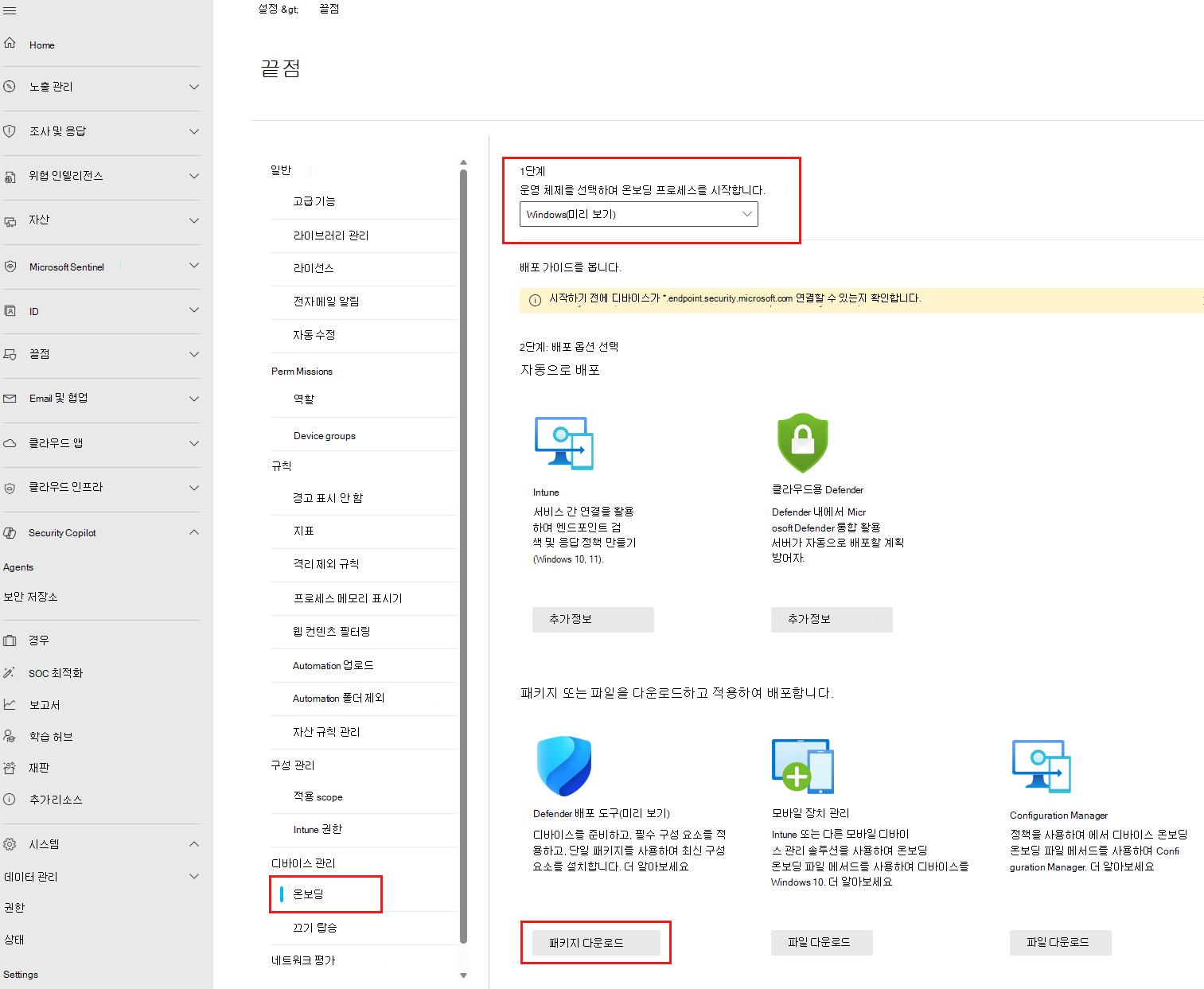The width and height of the screenshot is (1204, 989).
Task: Expand the 자산 section chevron
Action: 194,220
